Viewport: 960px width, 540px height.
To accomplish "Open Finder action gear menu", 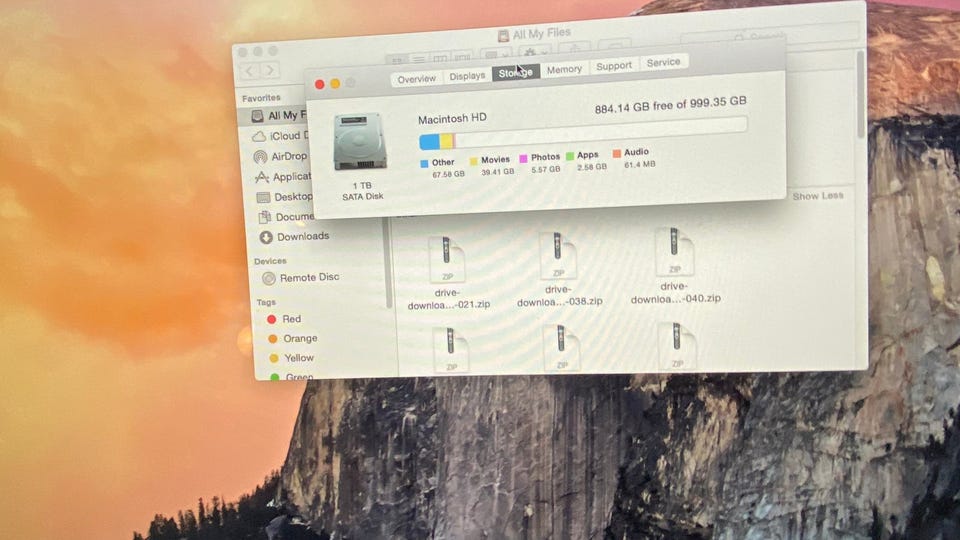I will (534, 52).
